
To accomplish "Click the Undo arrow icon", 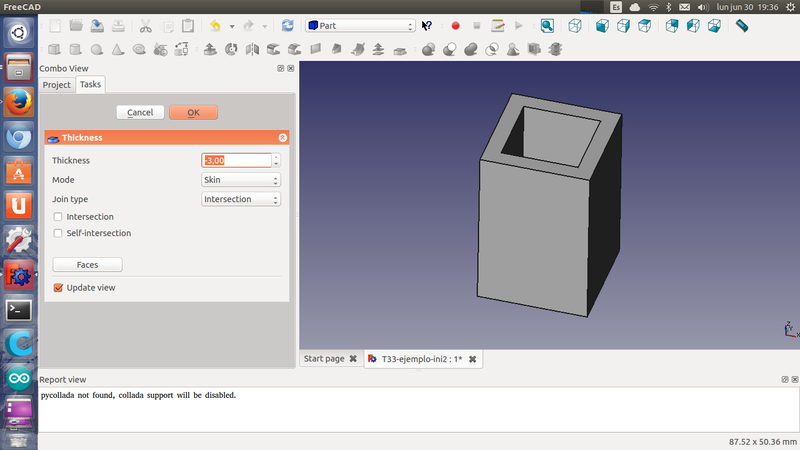I will (214, 26).
